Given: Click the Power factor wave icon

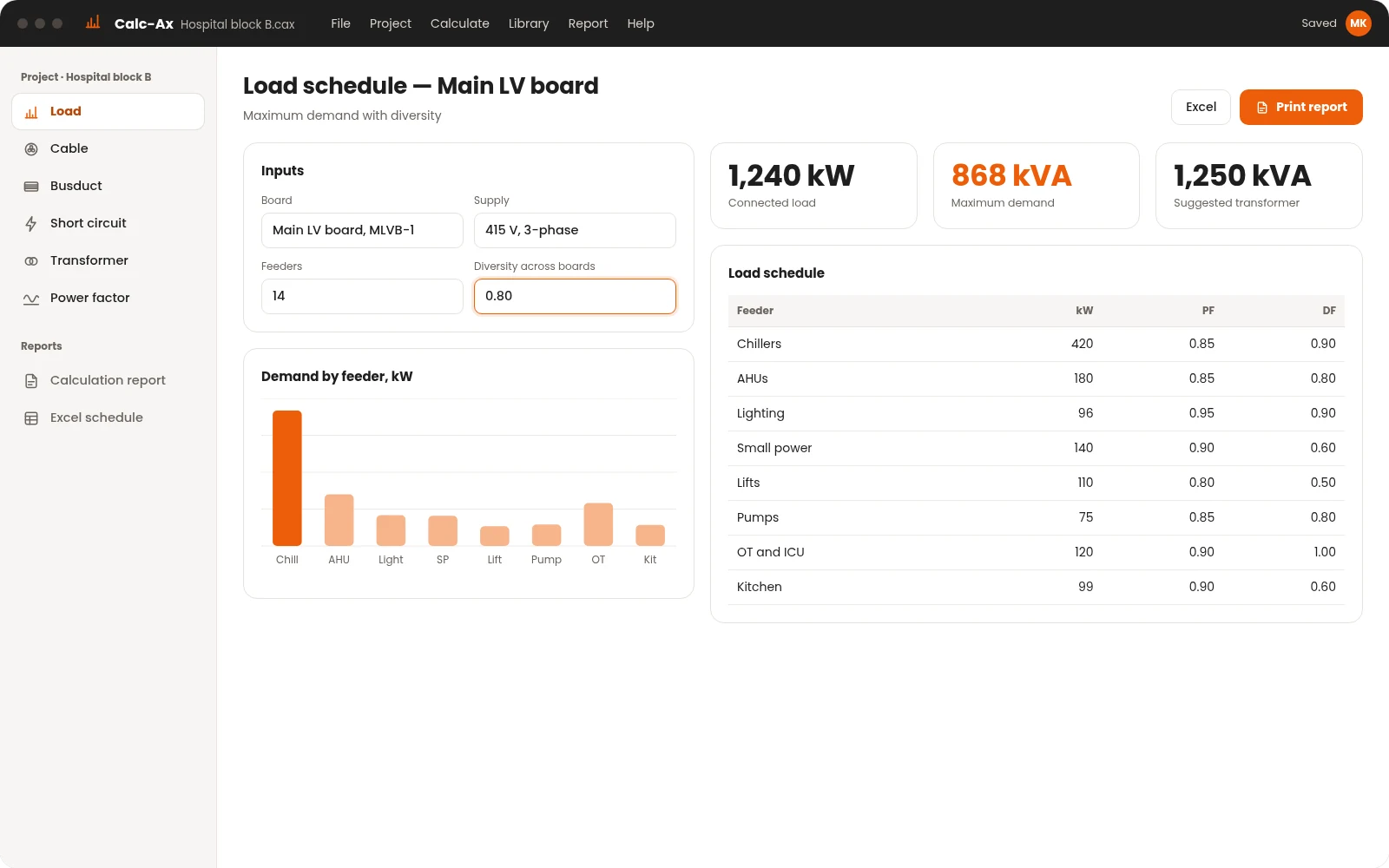Looking at the screenshot, I should [31, 299].
